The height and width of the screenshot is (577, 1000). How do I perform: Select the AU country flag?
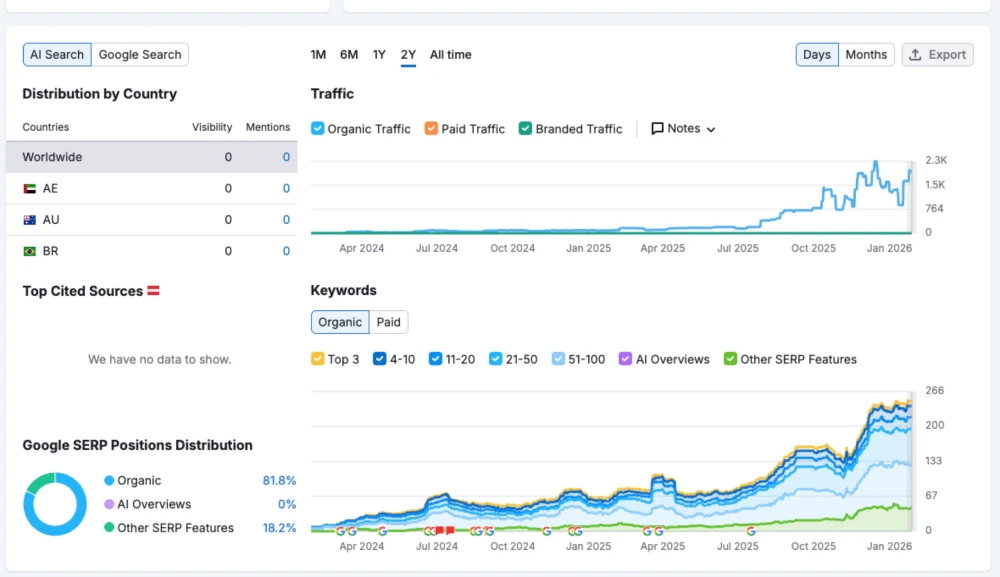point(29,219)
